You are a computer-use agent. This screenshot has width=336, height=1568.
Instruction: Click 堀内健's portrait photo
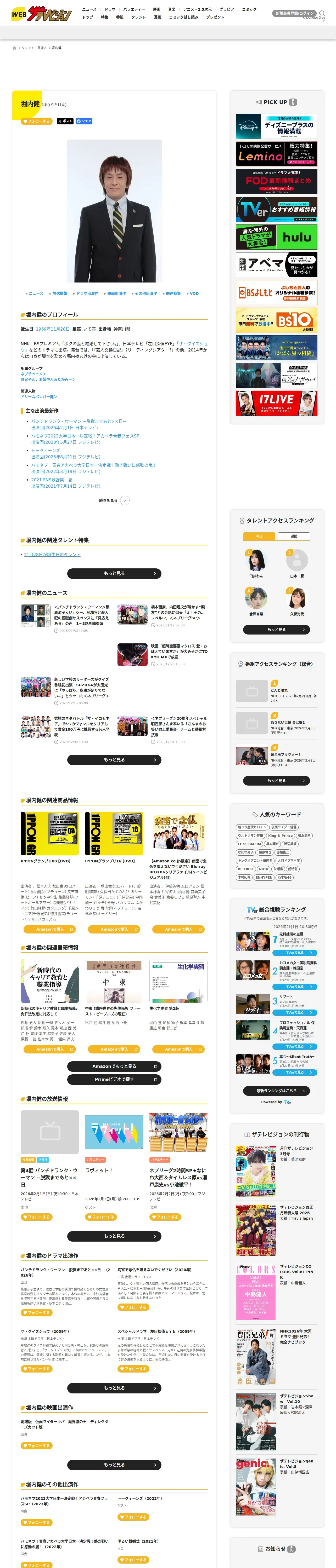pyautogui.click(x=114, y=211)
